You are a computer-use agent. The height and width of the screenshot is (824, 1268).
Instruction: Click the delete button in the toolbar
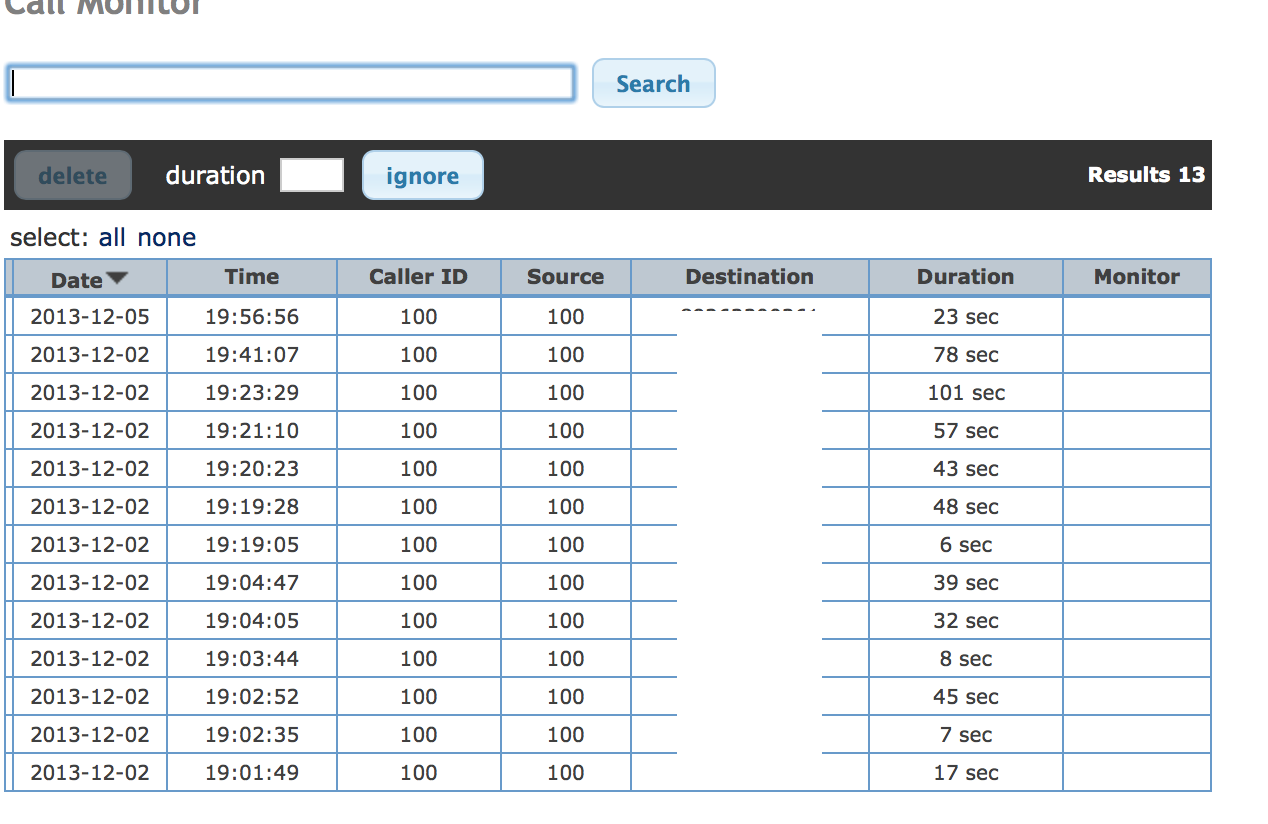(x=73, y=176)
